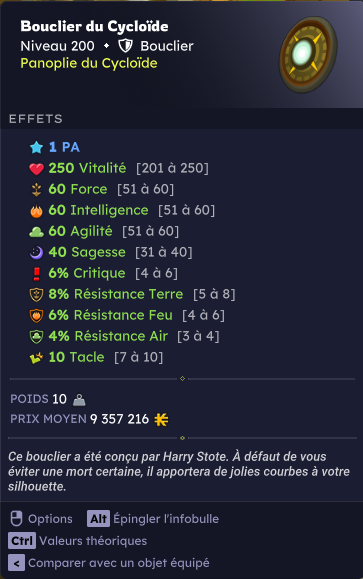Click the Cycloïde shield item image
Viewport: 363px width, 579px height.
click(308, 55)
